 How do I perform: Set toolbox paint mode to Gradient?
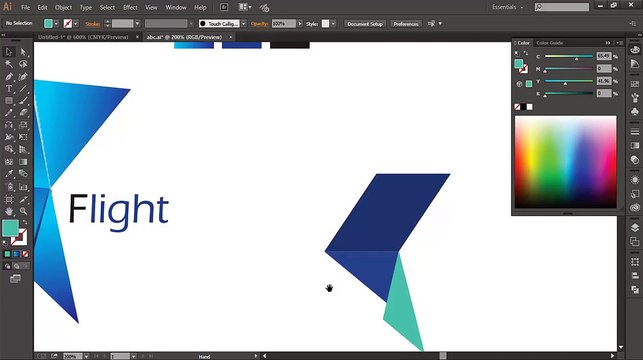[x=16, y=254]
